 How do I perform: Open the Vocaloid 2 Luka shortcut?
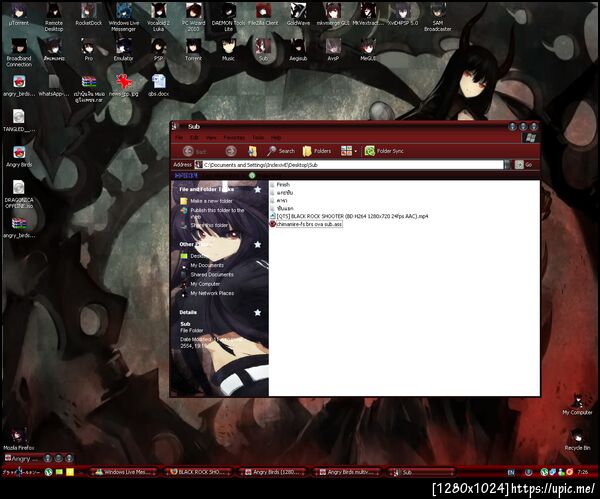pos(158,17)
